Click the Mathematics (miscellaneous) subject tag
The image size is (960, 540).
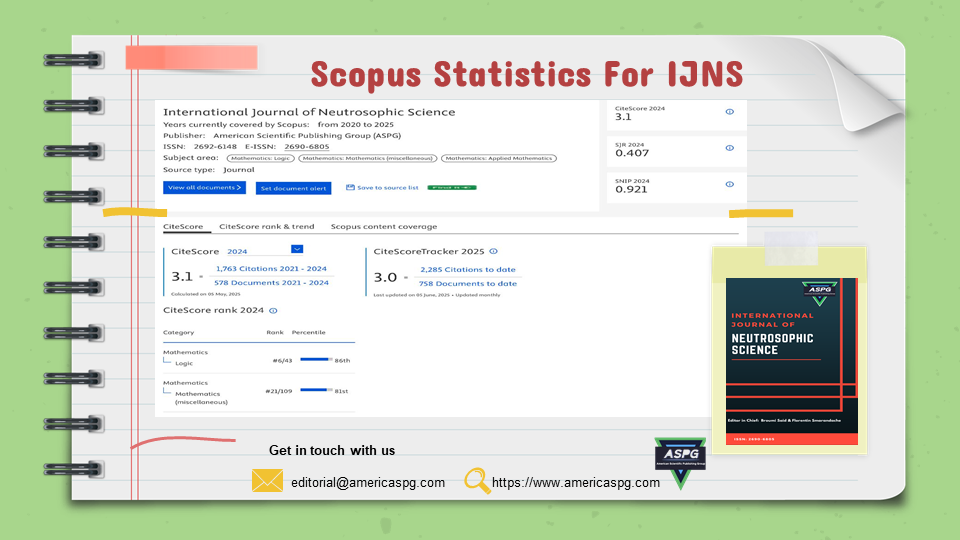point(368,158)
